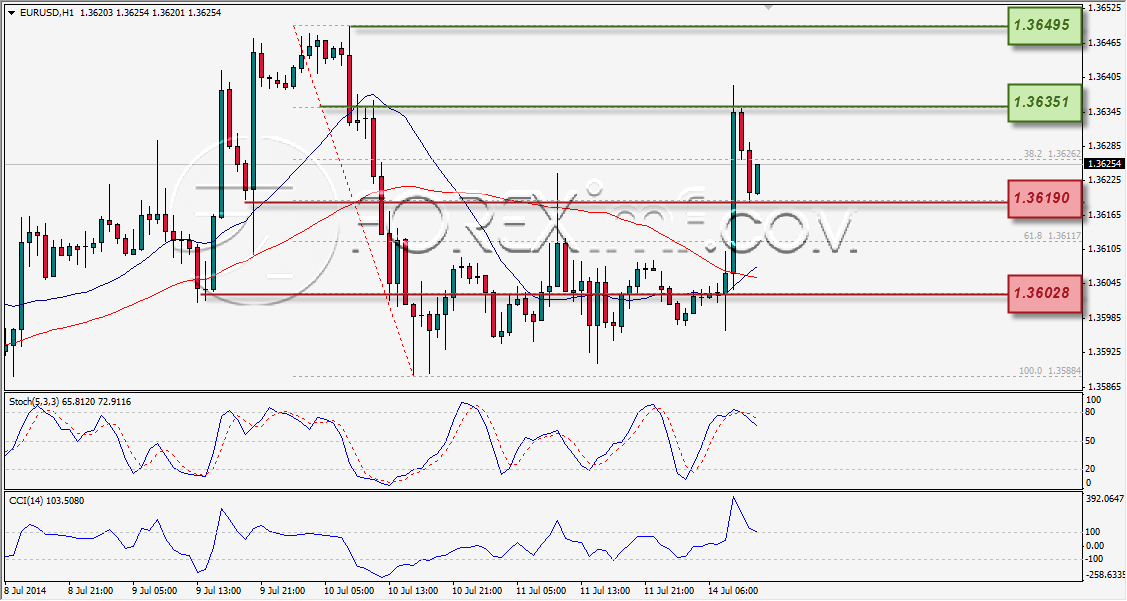Select the CCI(14) 103.5080 indicator label
Image resolution: width=1127 pixels, height=601 pixels.
tap(47, 500)
